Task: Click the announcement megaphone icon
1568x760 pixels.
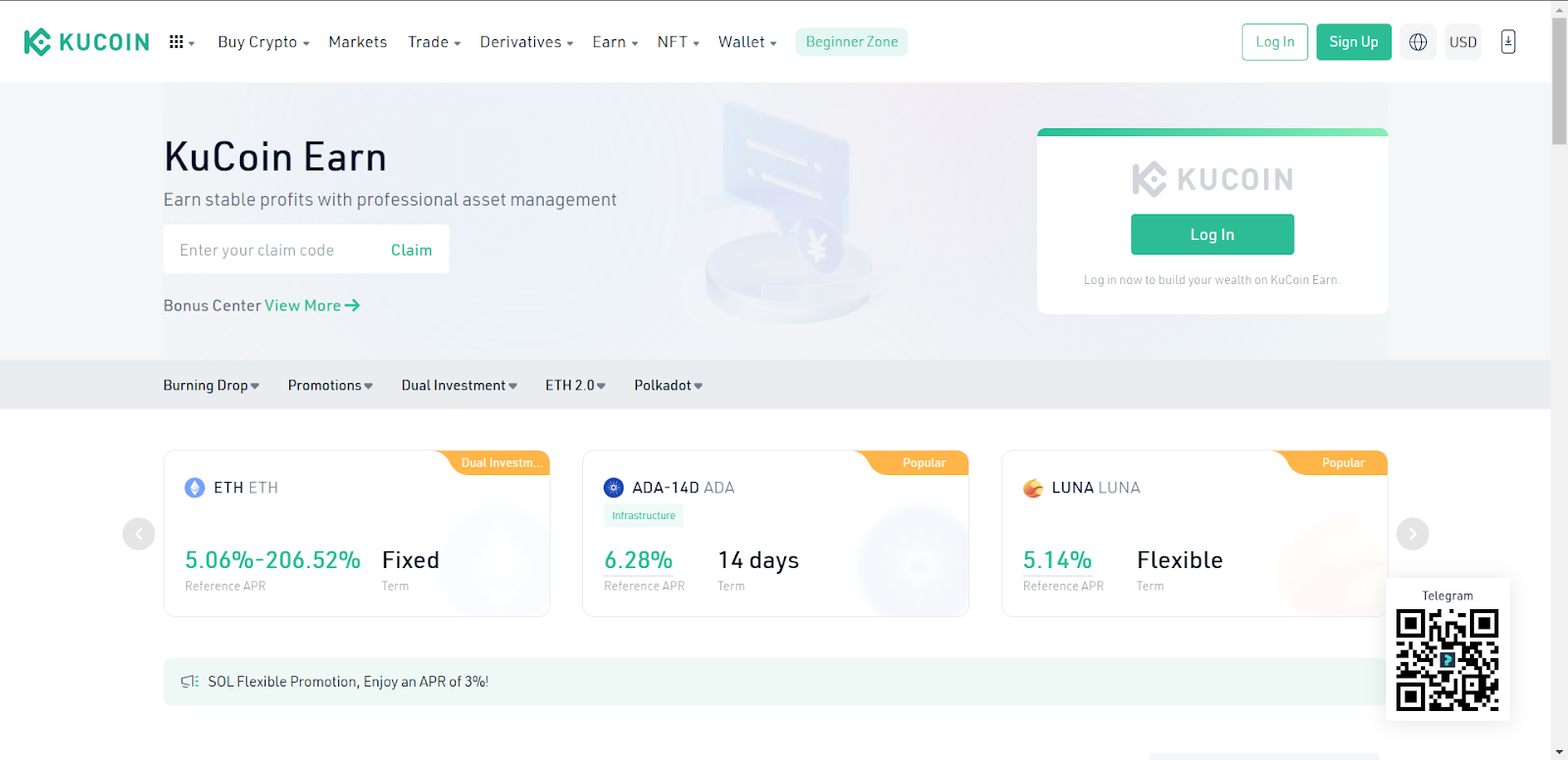Action: pos(190,682)
